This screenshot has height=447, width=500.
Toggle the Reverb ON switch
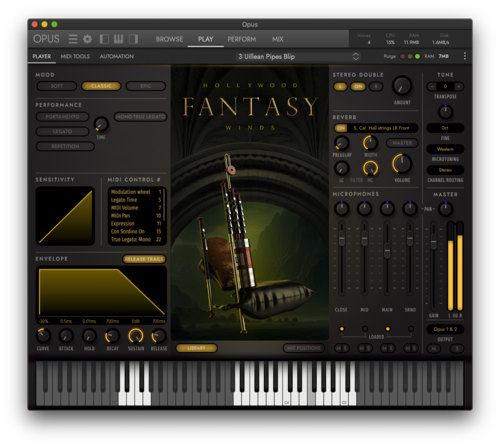[340, 128]
